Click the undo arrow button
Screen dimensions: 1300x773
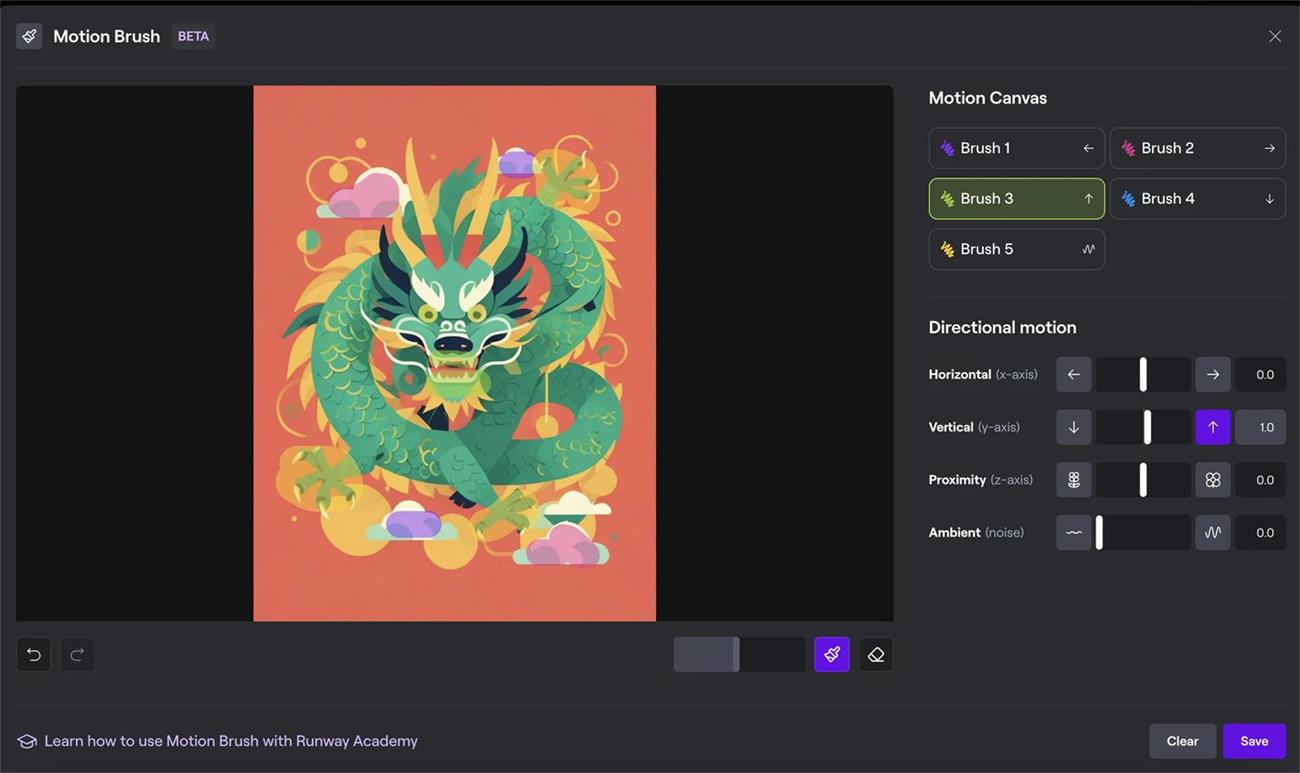click(33, 655)
